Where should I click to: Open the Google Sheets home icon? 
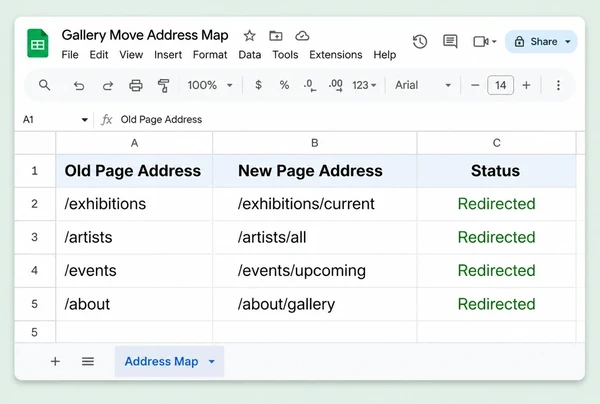[38, 43]
